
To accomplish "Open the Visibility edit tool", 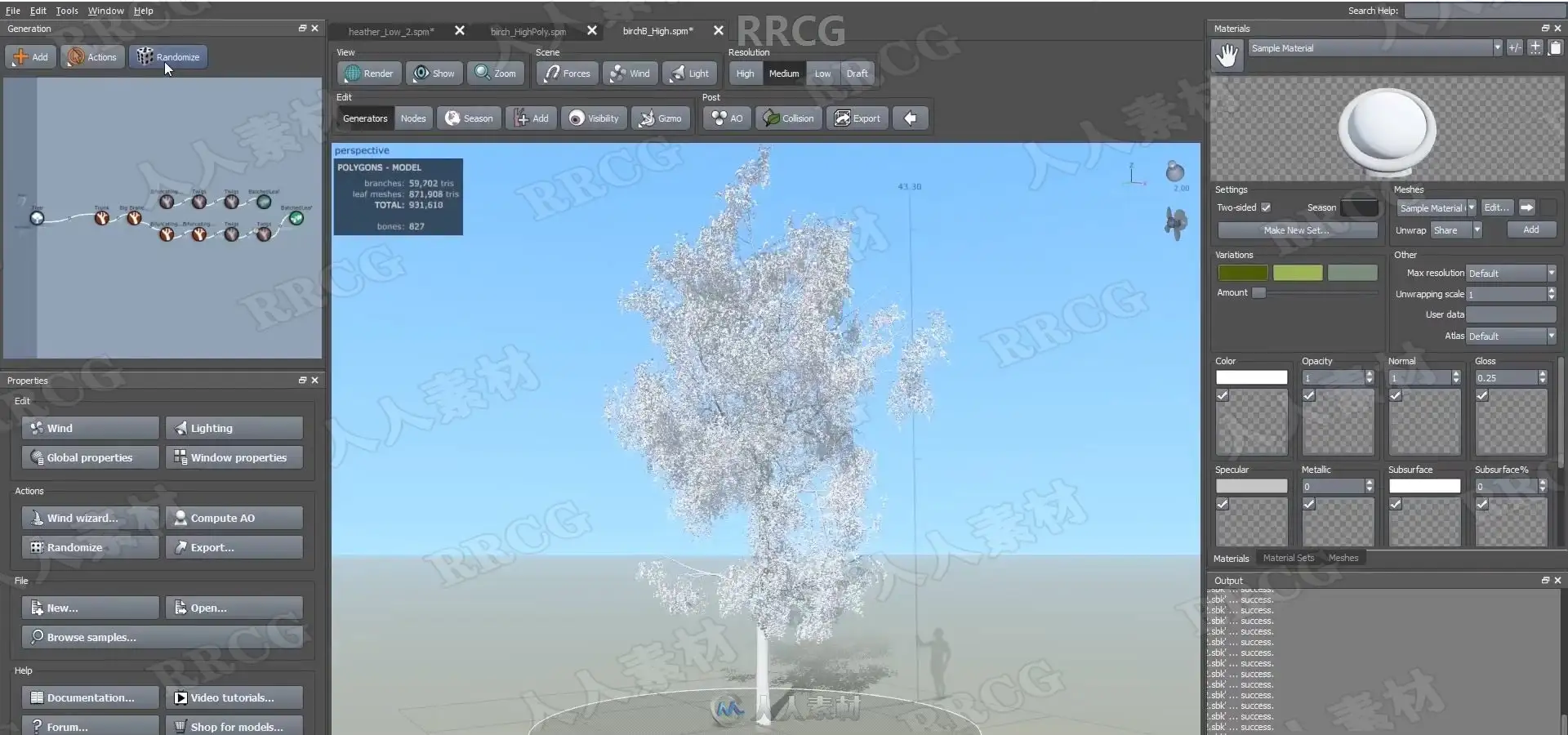I will pos(595,118).
